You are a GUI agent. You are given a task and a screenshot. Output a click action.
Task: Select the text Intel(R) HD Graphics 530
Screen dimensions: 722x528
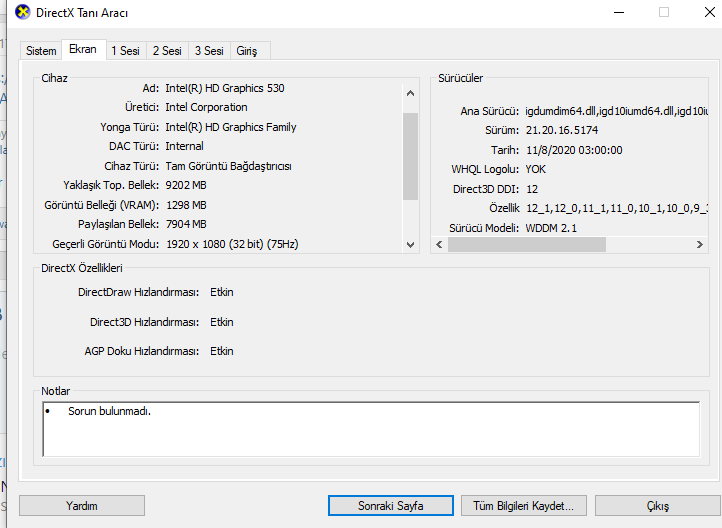(225, 88)
